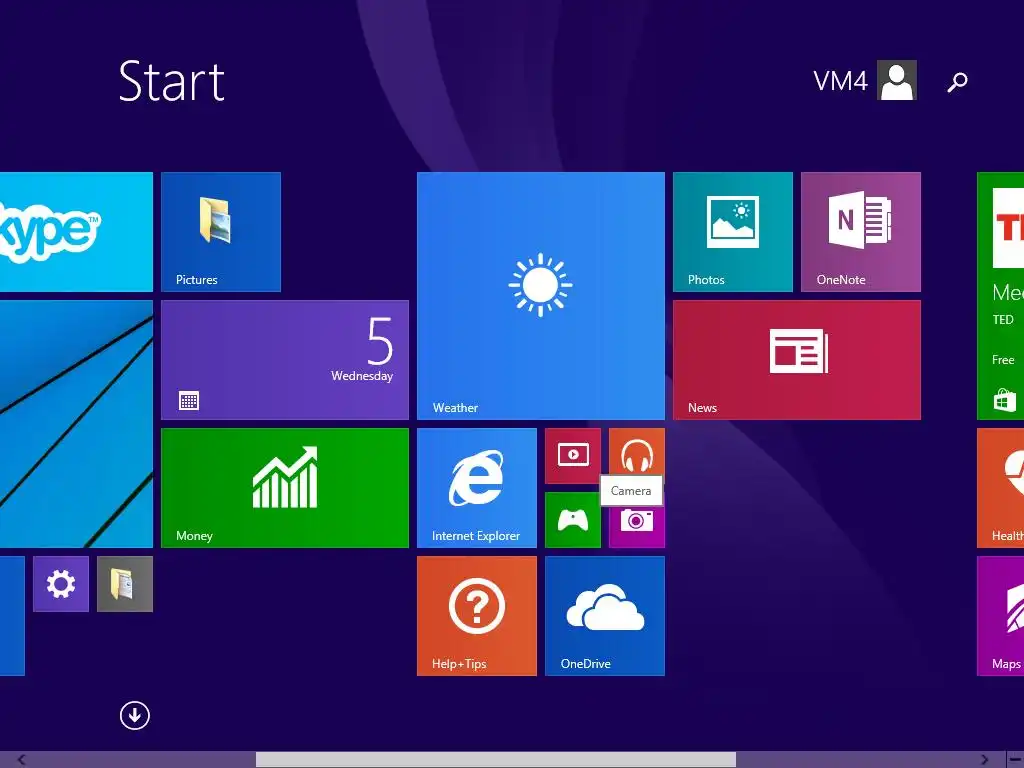Viewport: 1024px width, 768px height.
Task: Click the scrollbar right arrow
Action: [x=985, y=760]
